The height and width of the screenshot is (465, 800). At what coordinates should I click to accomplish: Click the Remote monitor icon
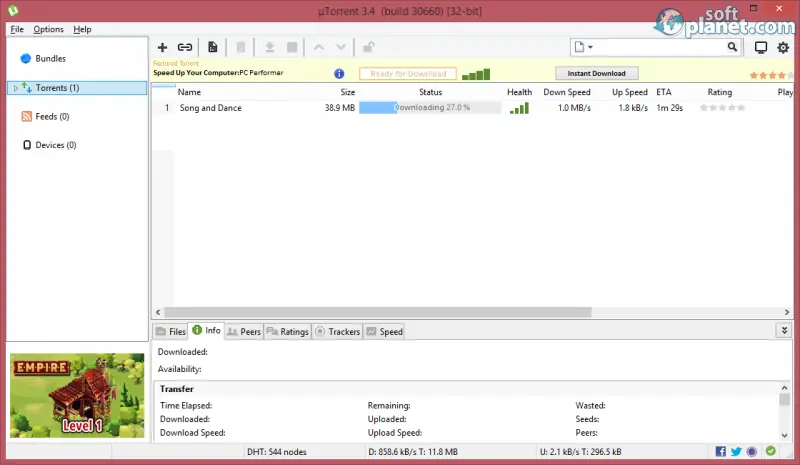(x=761, y=47)
